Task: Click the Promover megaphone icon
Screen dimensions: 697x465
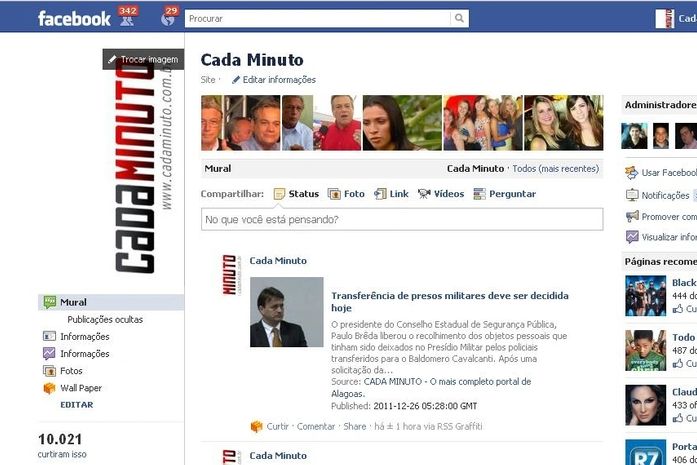Action: pos(632,216)
